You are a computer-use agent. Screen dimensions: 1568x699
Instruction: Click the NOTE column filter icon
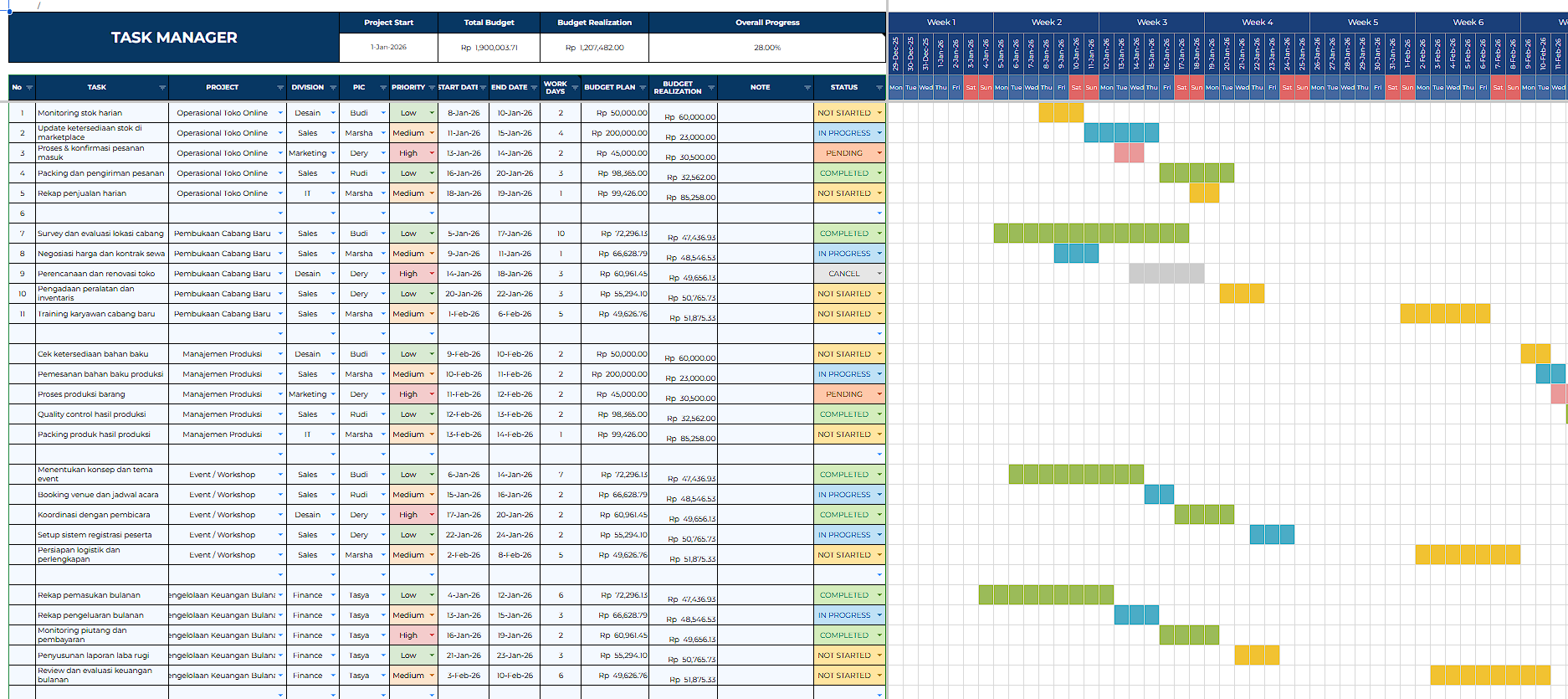coord(807,88)
